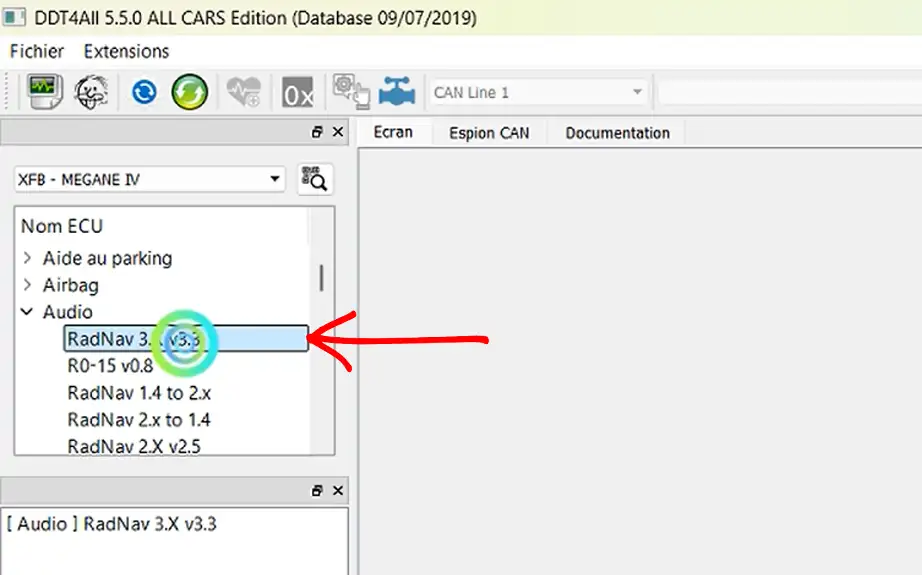Image resolution: width=922 pixels, height=575 pixels.
Task: Click the blue valve pipe icon
Action: (397, 92)
